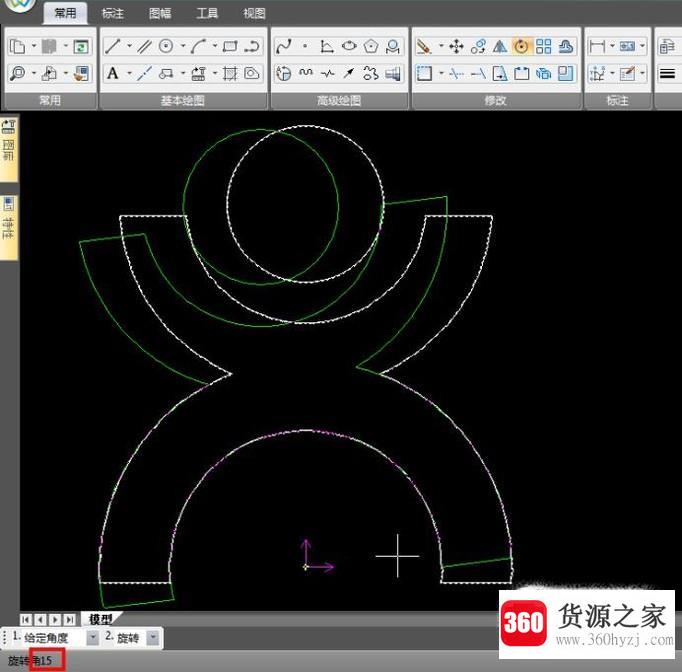
Task: Select the Wave line tool
Action: (x=306, y=73)
